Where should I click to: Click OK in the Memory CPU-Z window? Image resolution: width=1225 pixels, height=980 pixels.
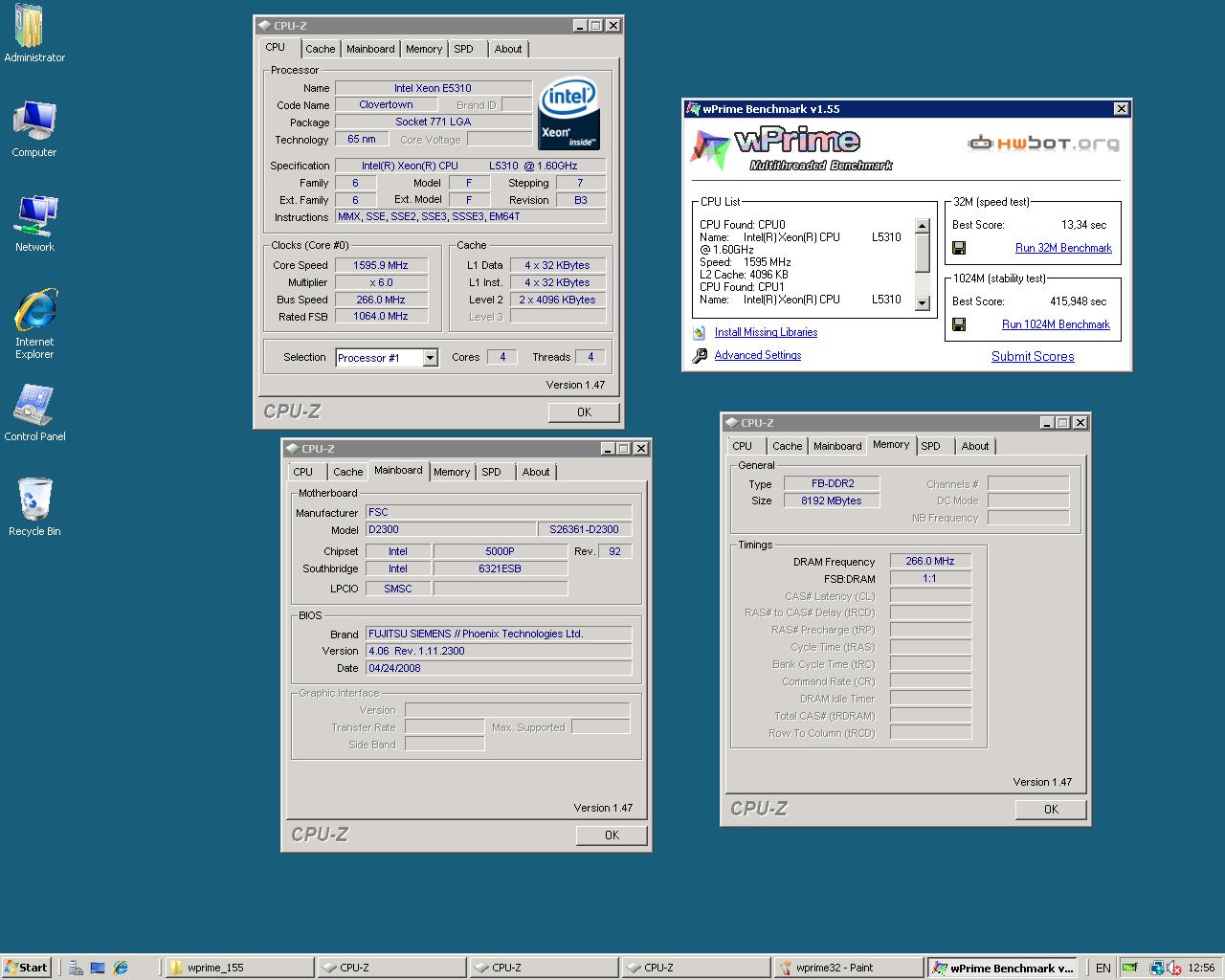click(1051, 810)
